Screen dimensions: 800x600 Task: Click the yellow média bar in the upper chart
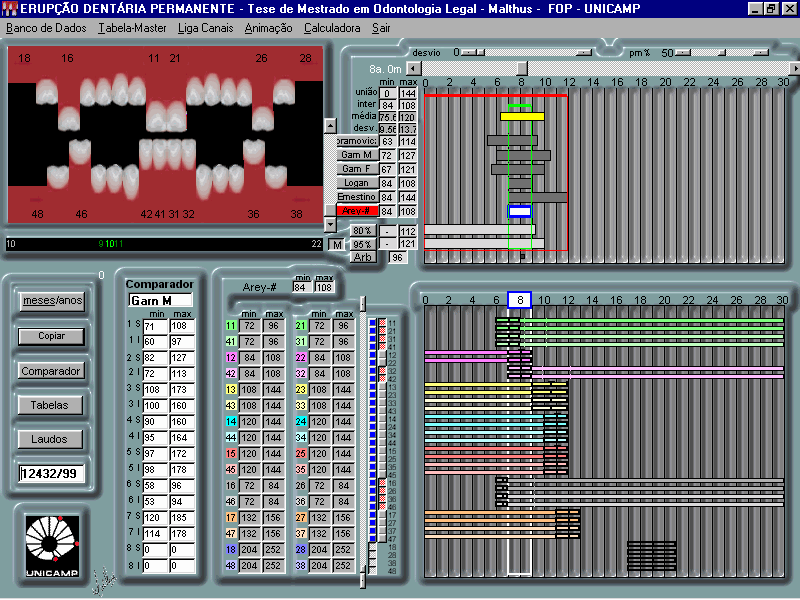(x=522, y=116)
